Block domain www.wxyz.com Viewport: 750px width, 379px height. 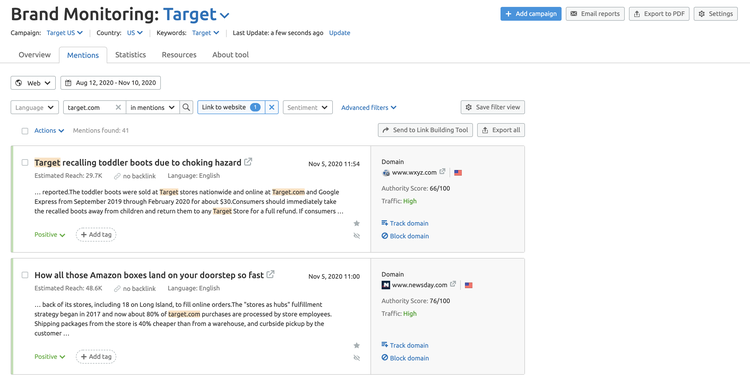point(405,236)
